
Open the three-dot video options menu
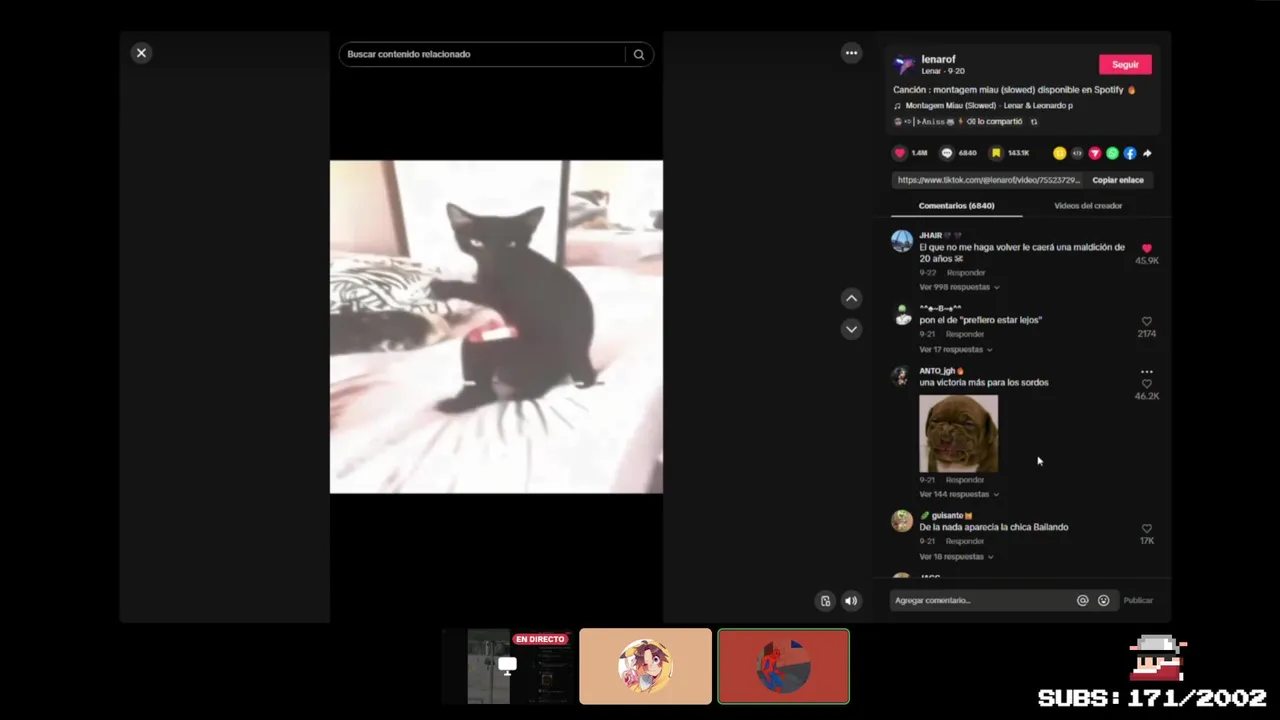point(851,53)
